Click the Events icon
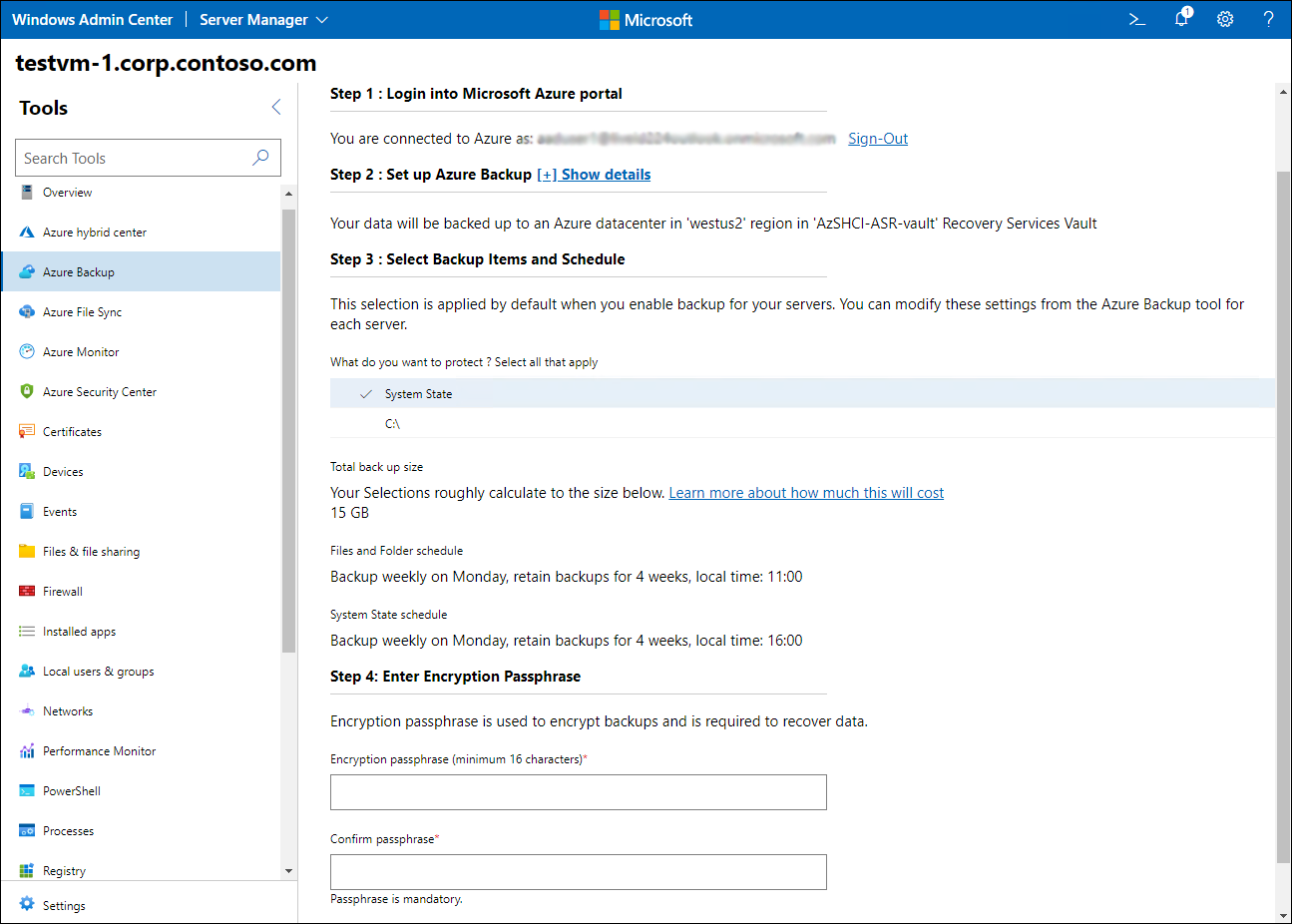This screenshot has width=1292, height=924. (x=27, y=512)
